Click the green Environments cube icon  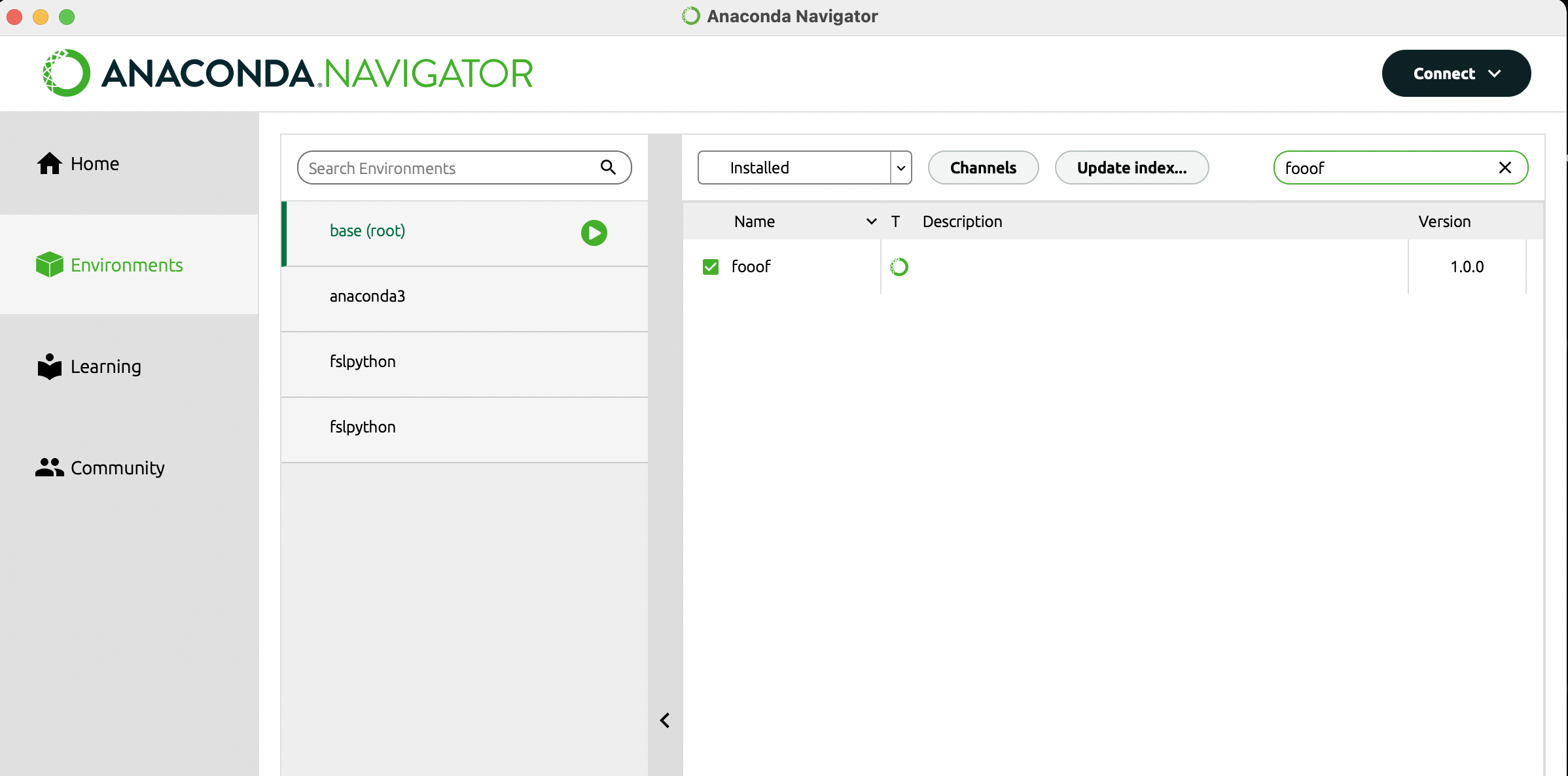click(49, 265)
